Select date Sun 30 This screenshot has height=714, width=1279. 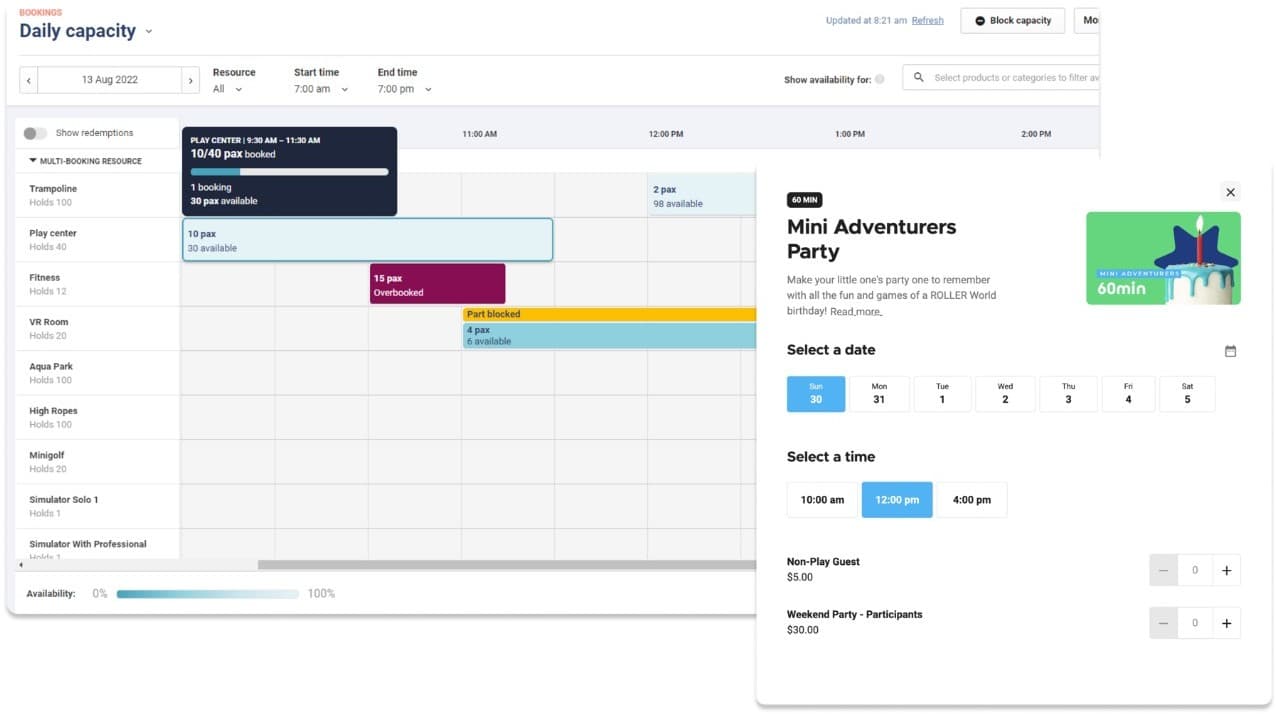[816, 394]
